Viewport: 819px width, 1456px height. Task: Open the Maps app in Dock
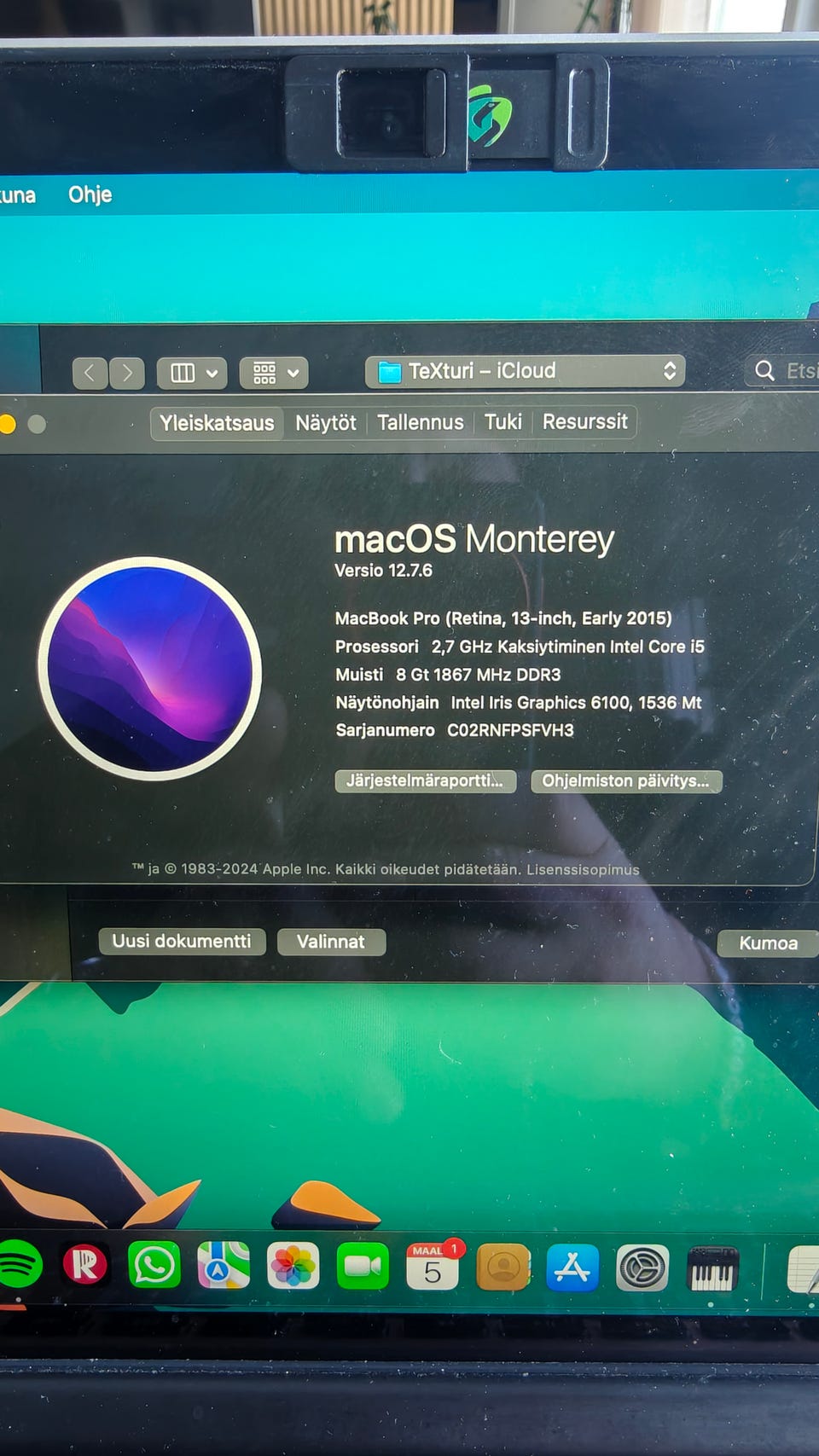(x=224, y=1265)
